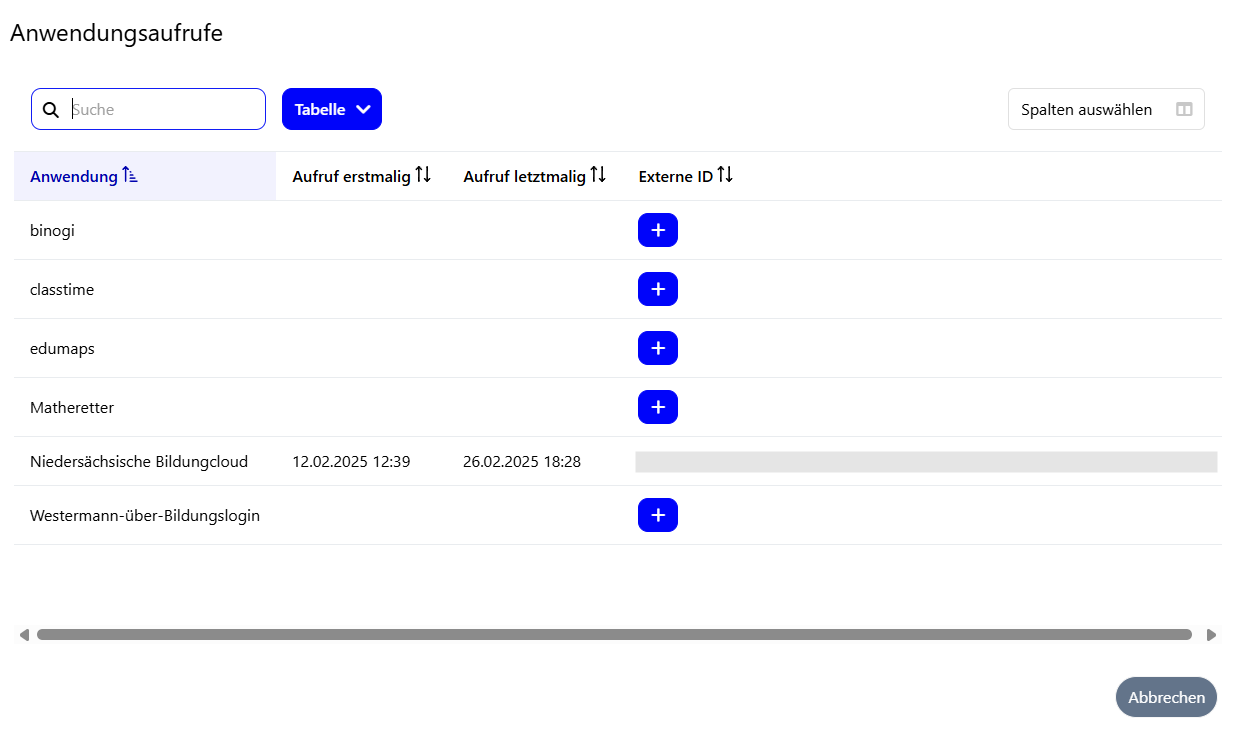The image size is (1237, 737).
Task: Focus the Suche search field
Action: click(148, 109)
